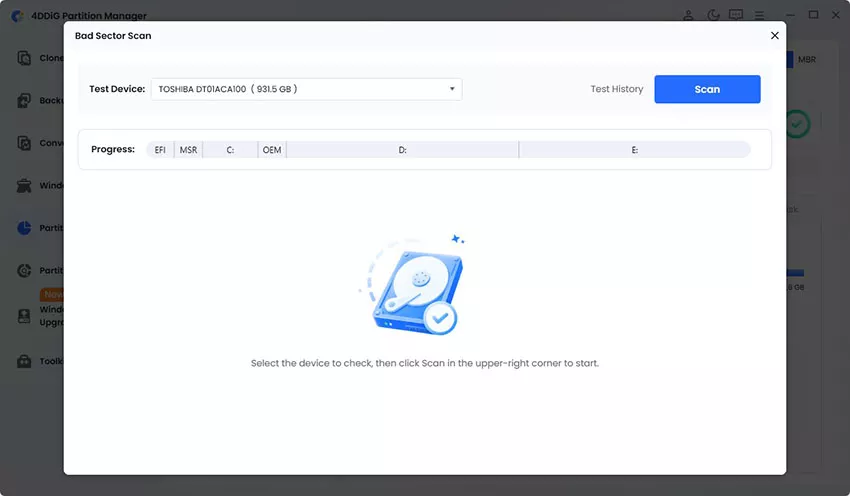Click the Backup sidebar icon in main window

pyautogui.click(x=24, y=100)
